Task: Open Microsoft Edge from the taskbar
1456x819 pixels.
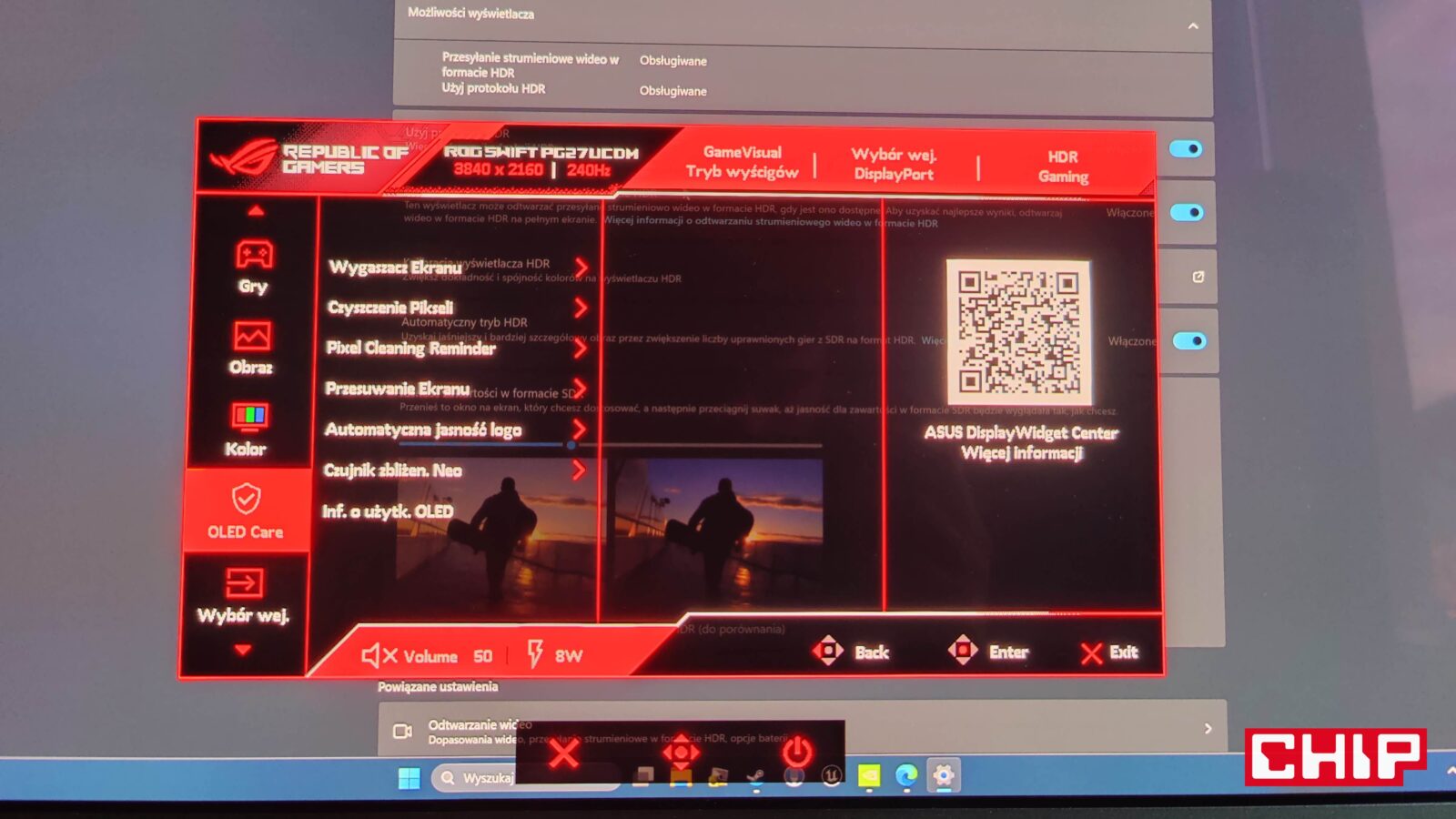Action: [906, 776]
